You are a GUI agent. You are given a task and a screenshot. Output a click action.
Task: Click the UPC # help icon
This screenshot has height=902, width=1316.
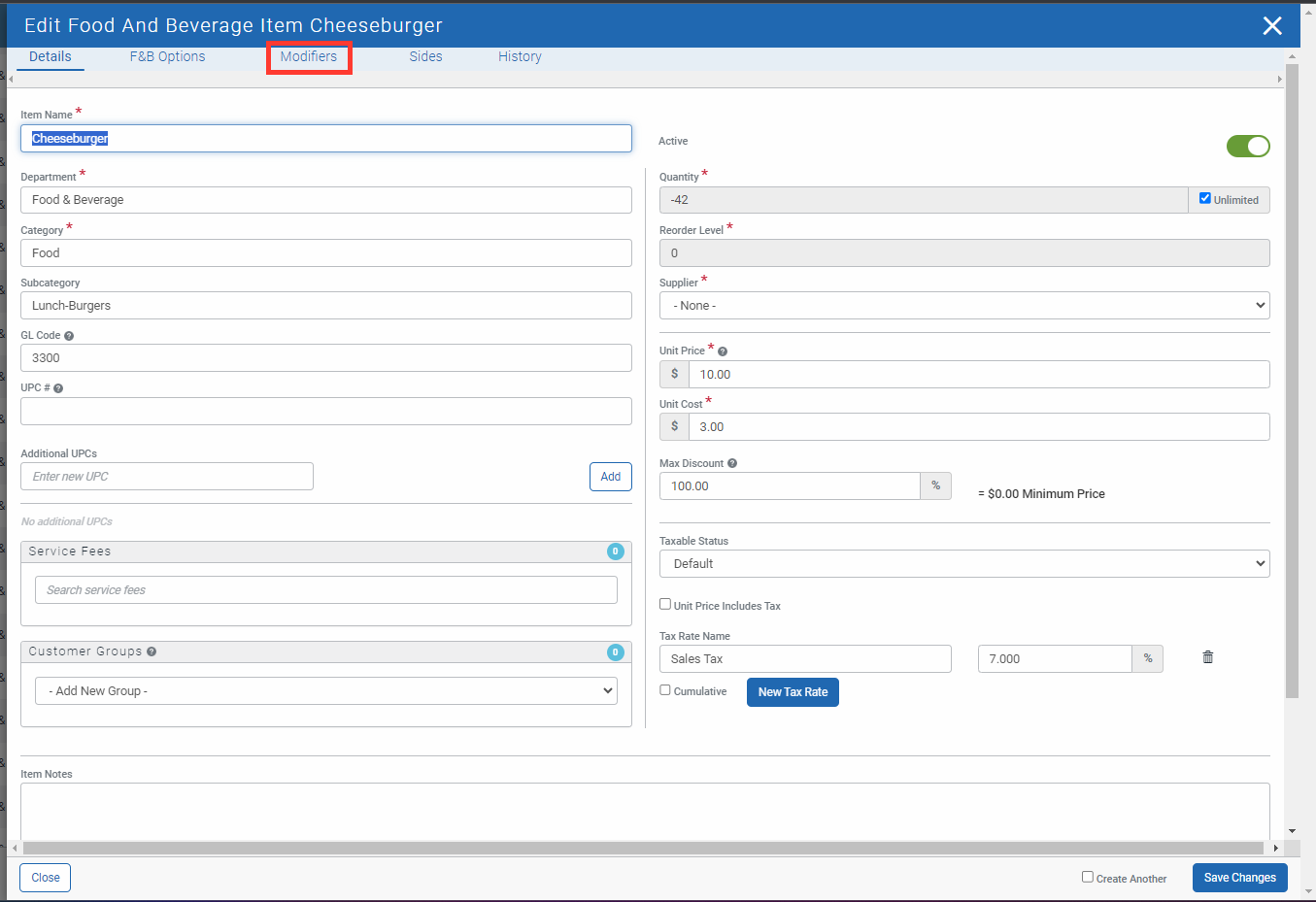coord(58,388)
